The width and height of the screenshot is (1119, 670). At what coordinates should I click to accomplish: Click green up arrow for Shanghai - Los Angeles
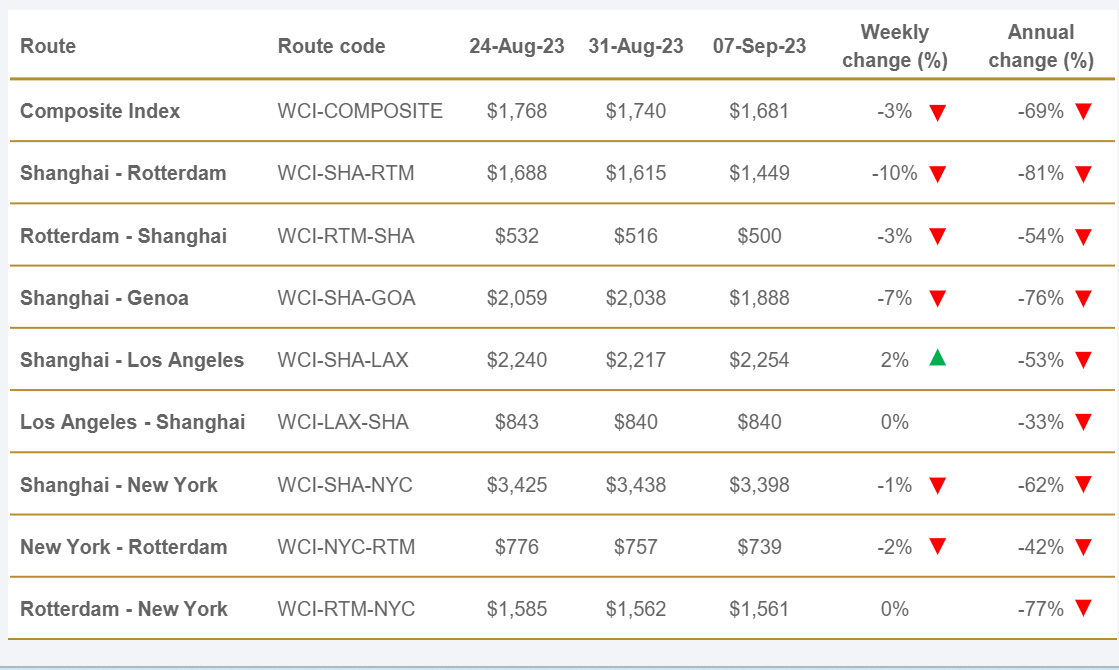point(937,358)
